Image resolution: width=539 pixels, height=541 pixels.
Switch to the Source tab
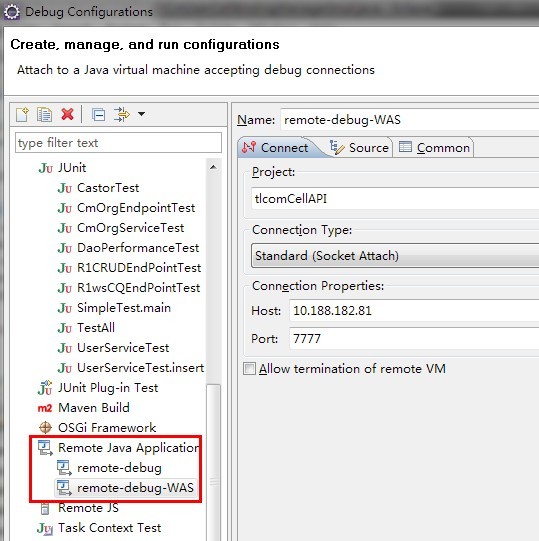tap(359, 148)
